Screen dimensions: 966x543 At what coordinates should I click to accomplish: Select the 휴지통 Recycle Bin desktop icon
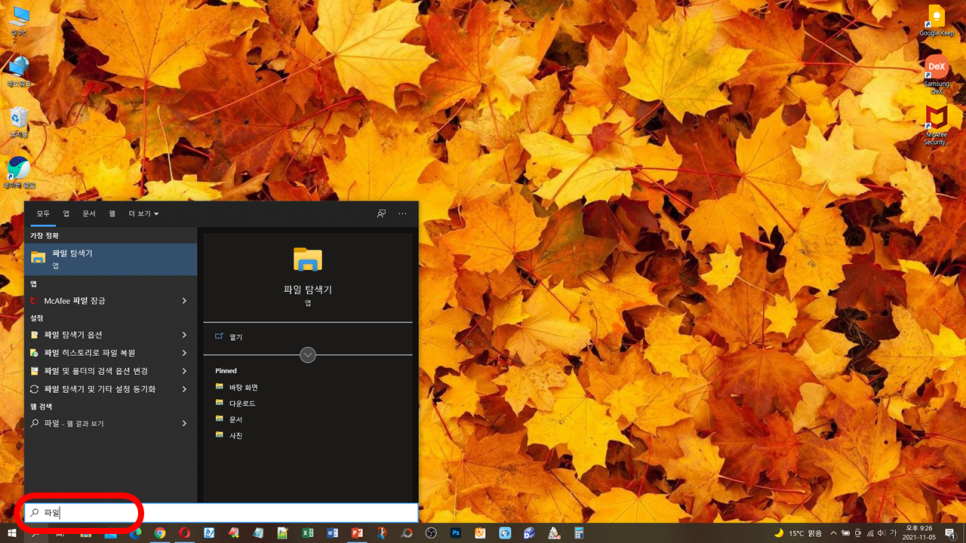click(19, 121)
